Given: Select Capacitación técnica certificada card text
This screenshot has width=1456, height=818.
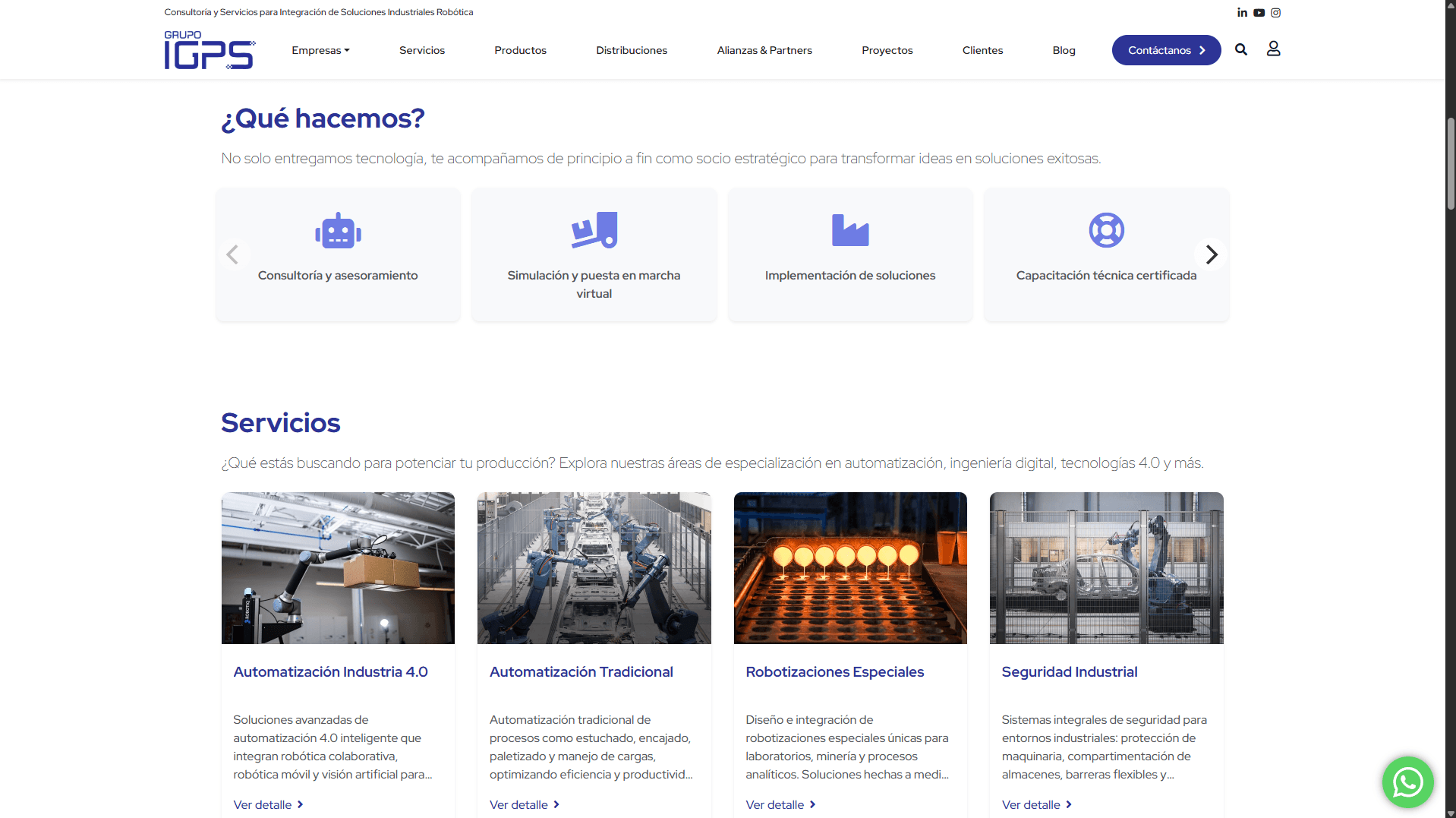Looking at the screenshot, I should (x=1106, y=275).
